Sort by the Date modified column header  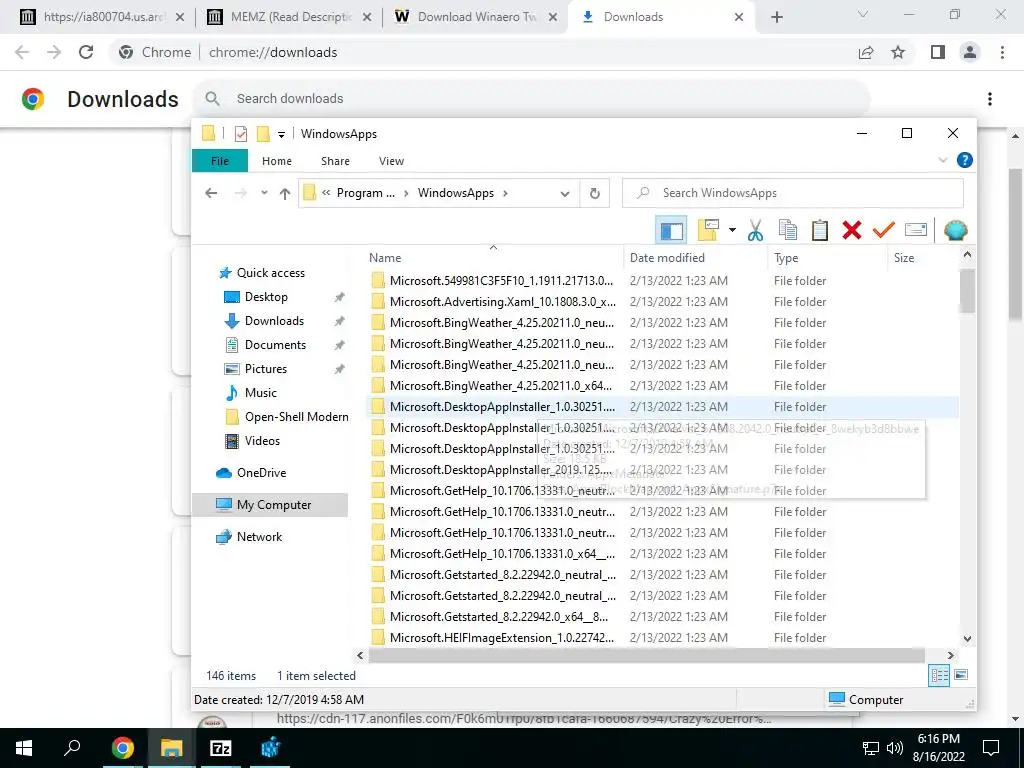pos(695,258)
